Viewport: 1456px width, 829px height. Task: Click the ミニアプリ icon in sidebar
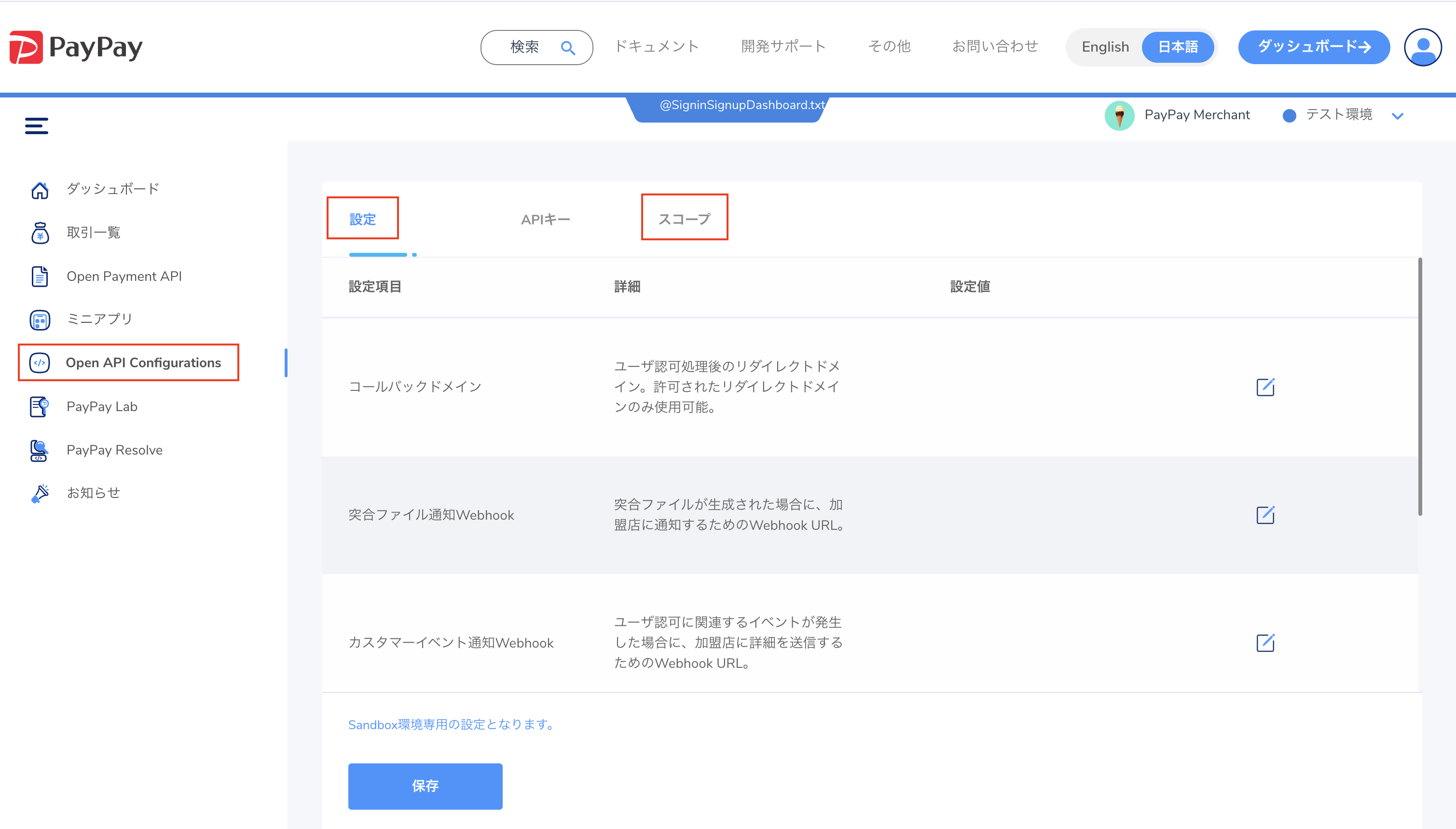tap(40, 320)
